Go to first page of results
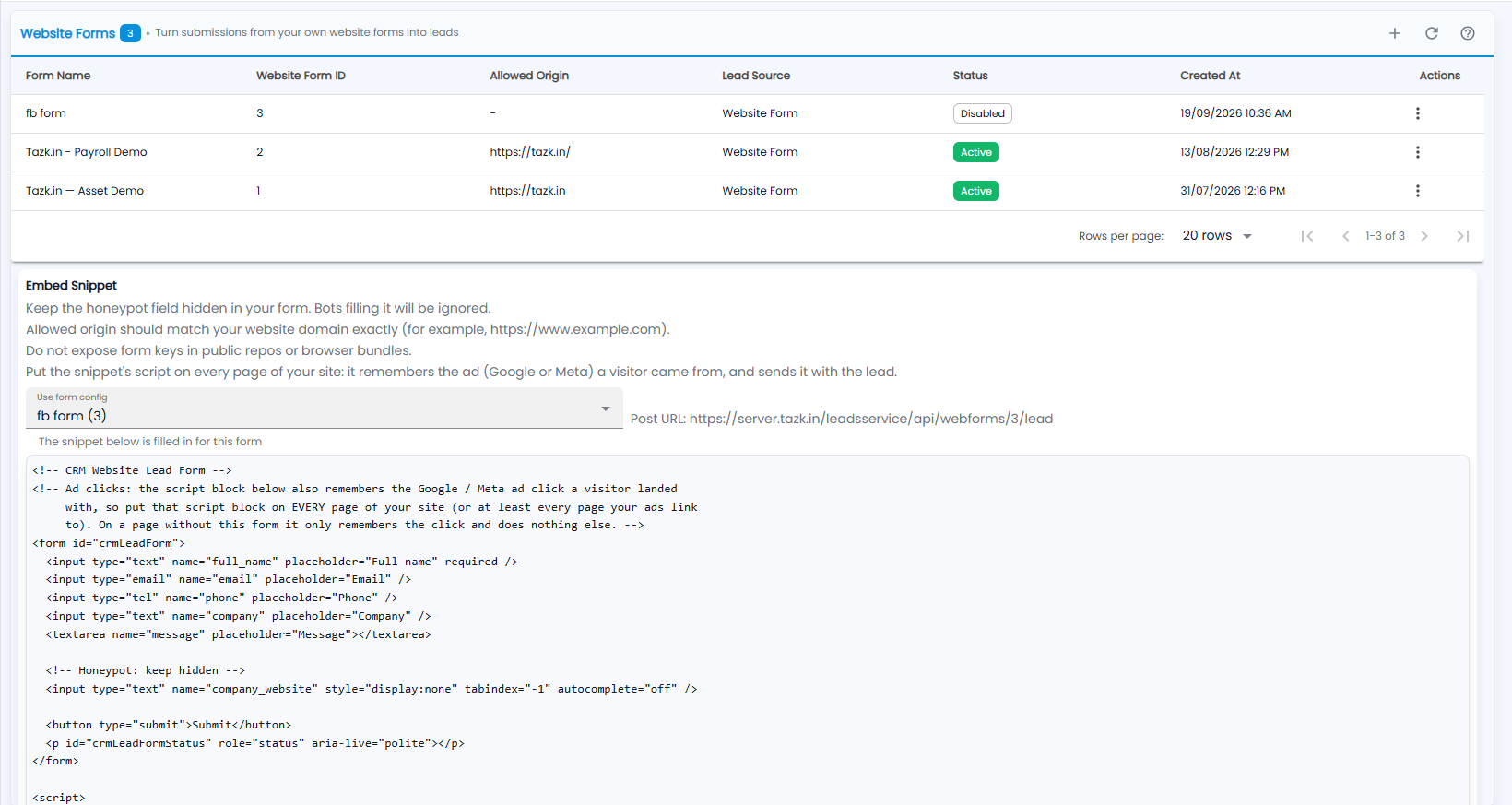Viewport: 1512px width, 805px height. pos(1307,236)
